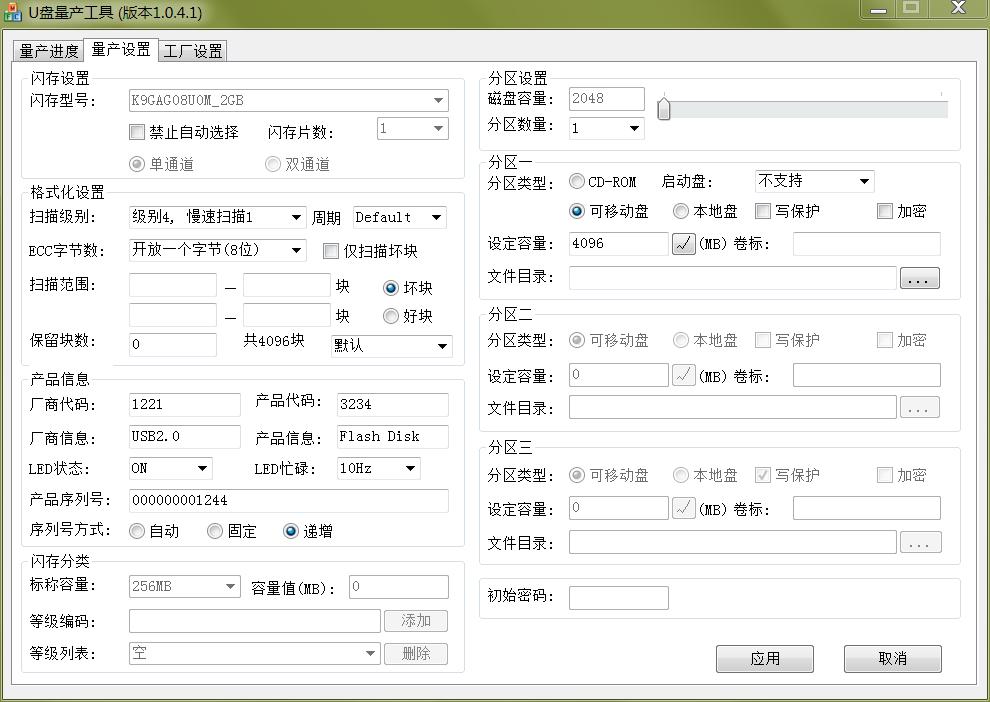
Task: Close the U盘量产工具 window
Action: (958, 9)
